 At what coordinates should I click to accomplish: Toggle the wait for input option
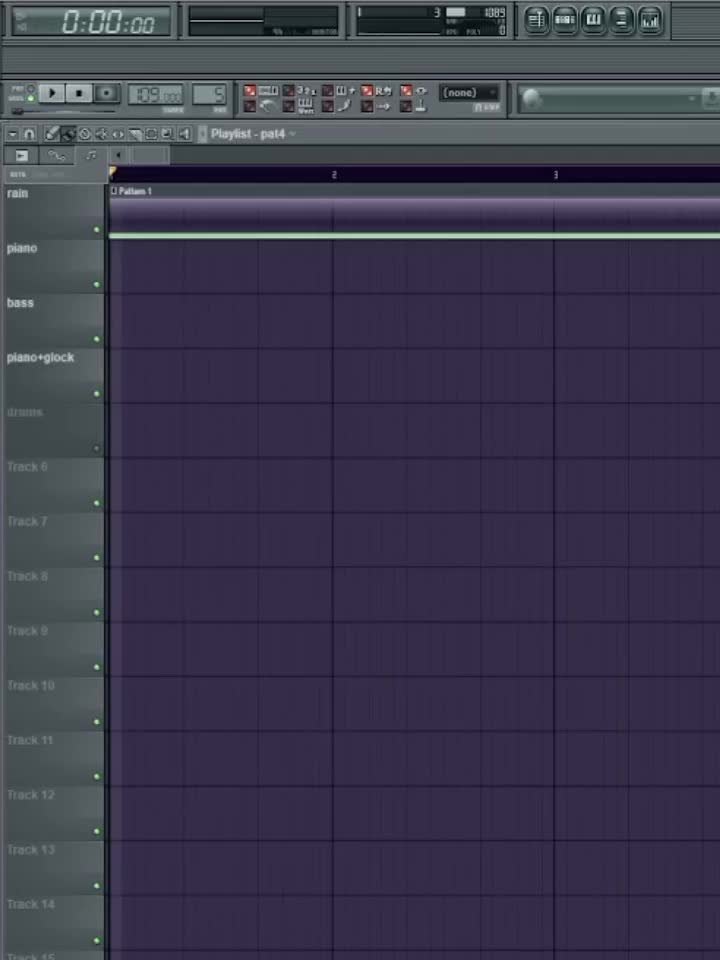[288, 107]
